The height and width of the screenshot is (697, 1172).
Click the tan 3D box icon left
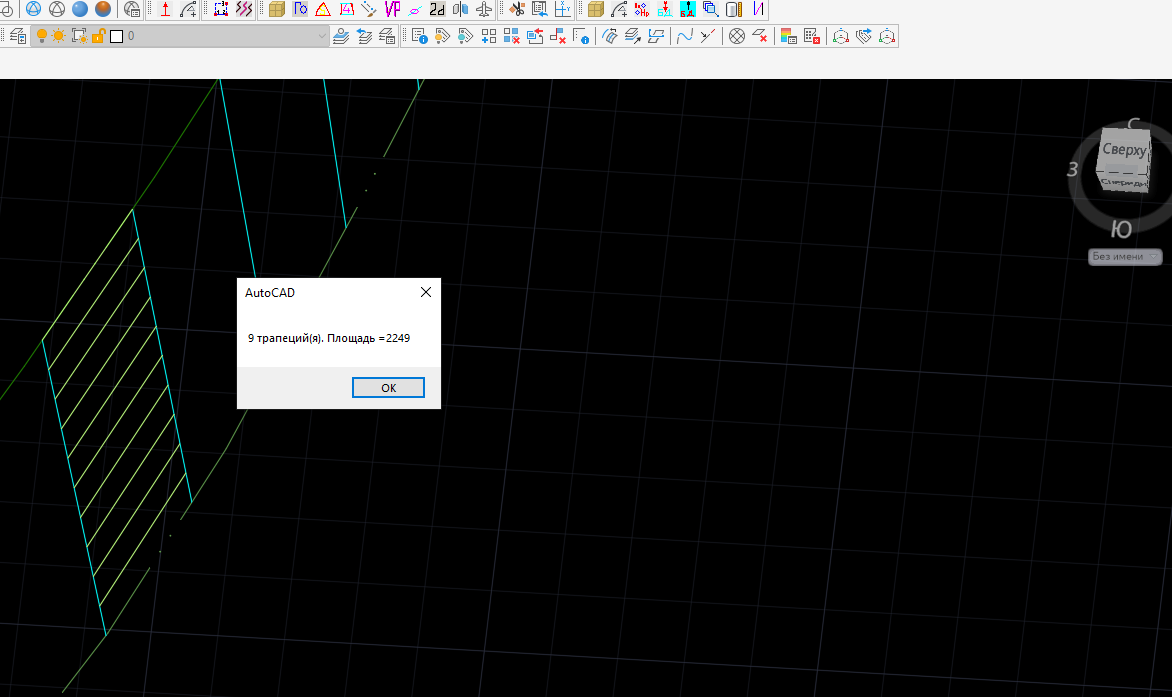click(x=277, y=9)
